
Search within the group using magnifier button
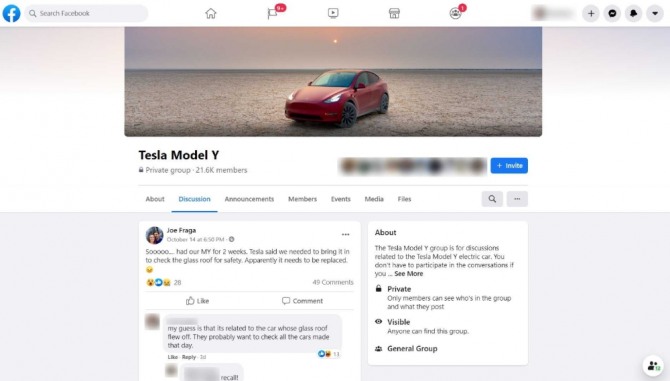(x=492, y=199)
